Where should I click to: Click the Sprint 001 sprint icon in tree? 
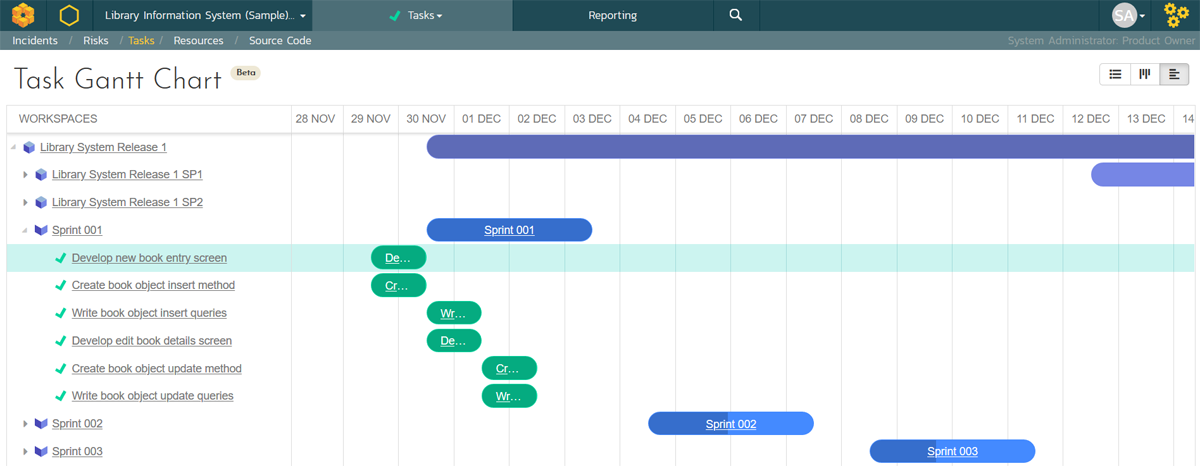point(41,230)
